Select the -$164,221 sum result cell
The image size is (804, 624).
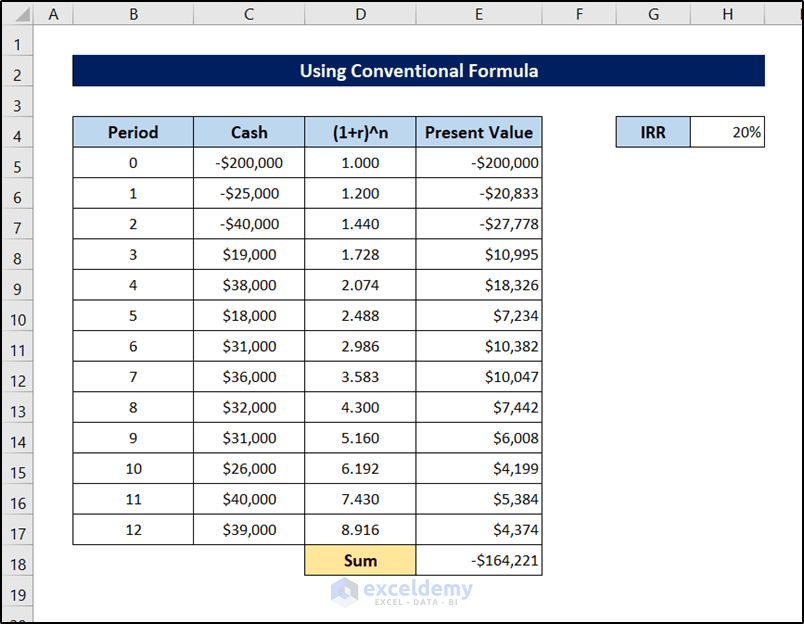pos(478,560)
